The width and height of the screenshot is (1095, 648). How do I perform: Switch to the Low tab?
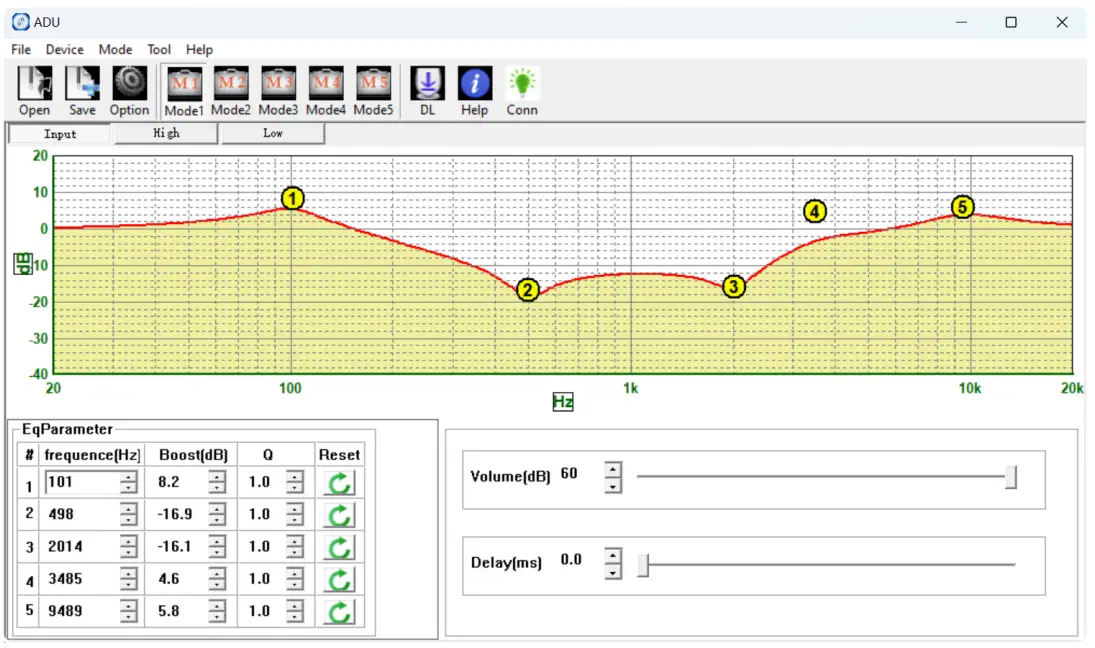click(x=273, y=133)
